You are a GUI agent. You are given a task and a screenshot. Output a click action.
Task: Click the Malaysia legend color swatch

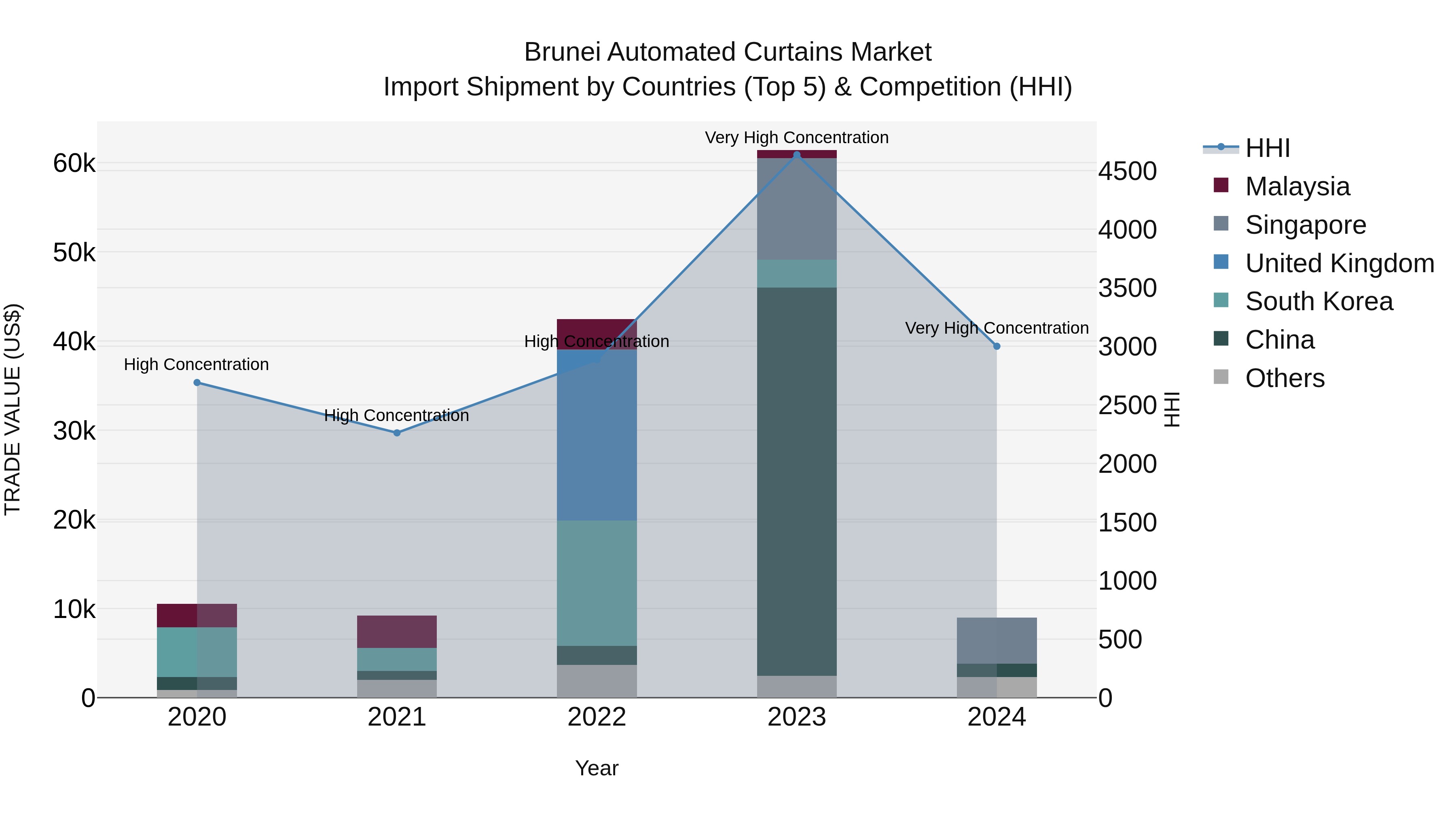pyautogui.click(x=1221, y=185)
